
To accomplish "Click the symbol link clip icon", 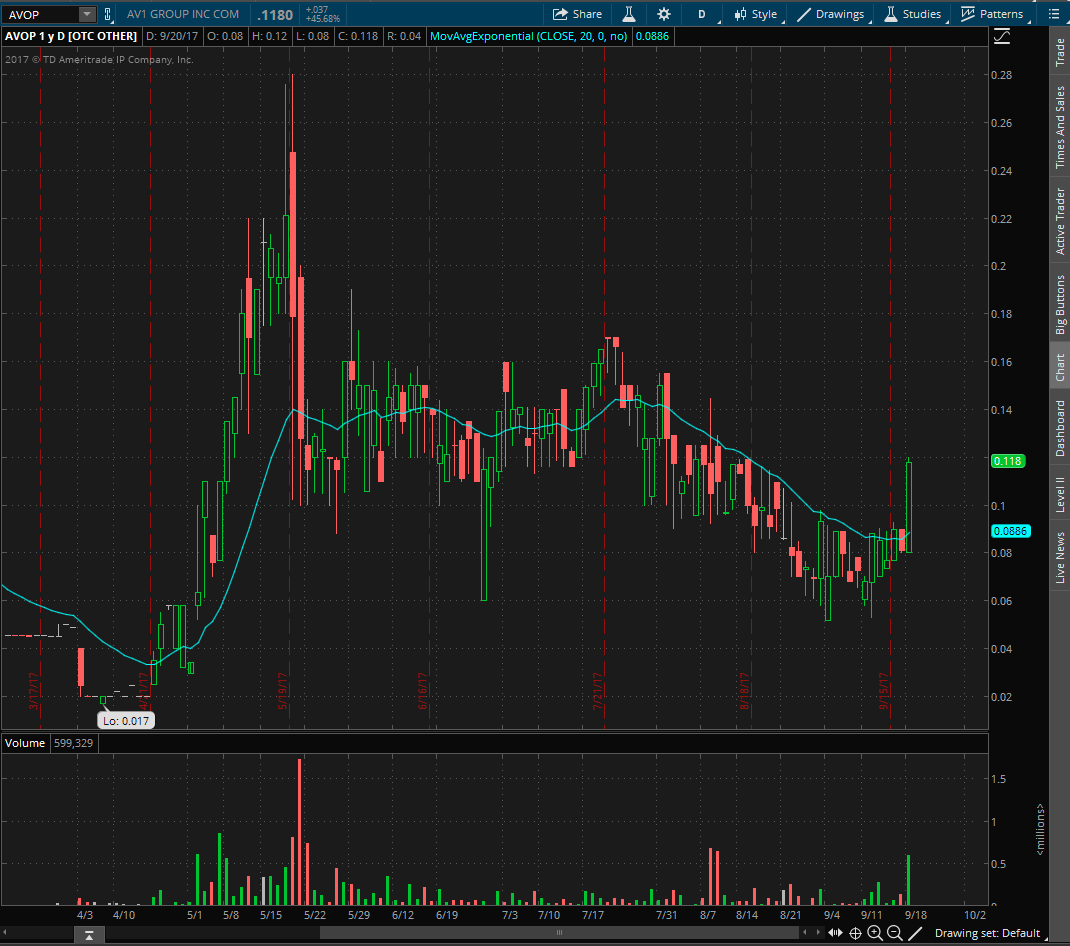I will coord(108,15).
